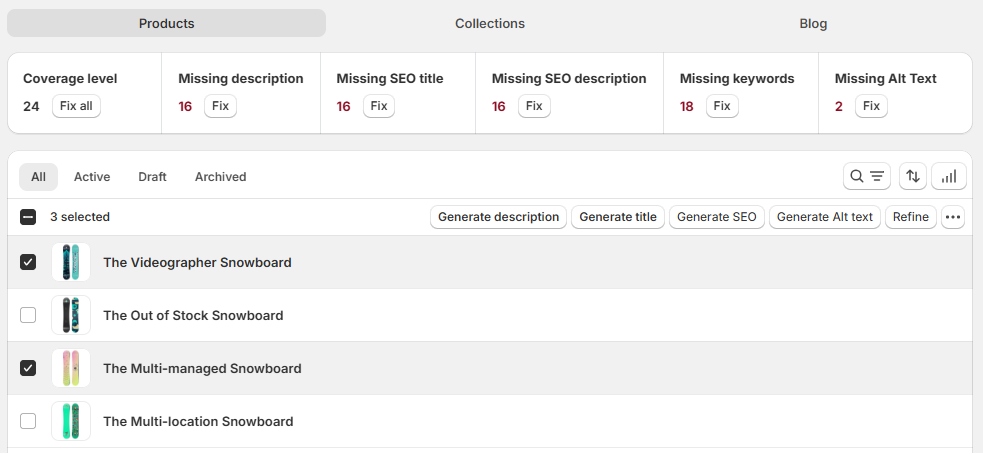Check The Multi-location Snowboard checkbox
Viewport: 983px width, 454px height.
28,421
